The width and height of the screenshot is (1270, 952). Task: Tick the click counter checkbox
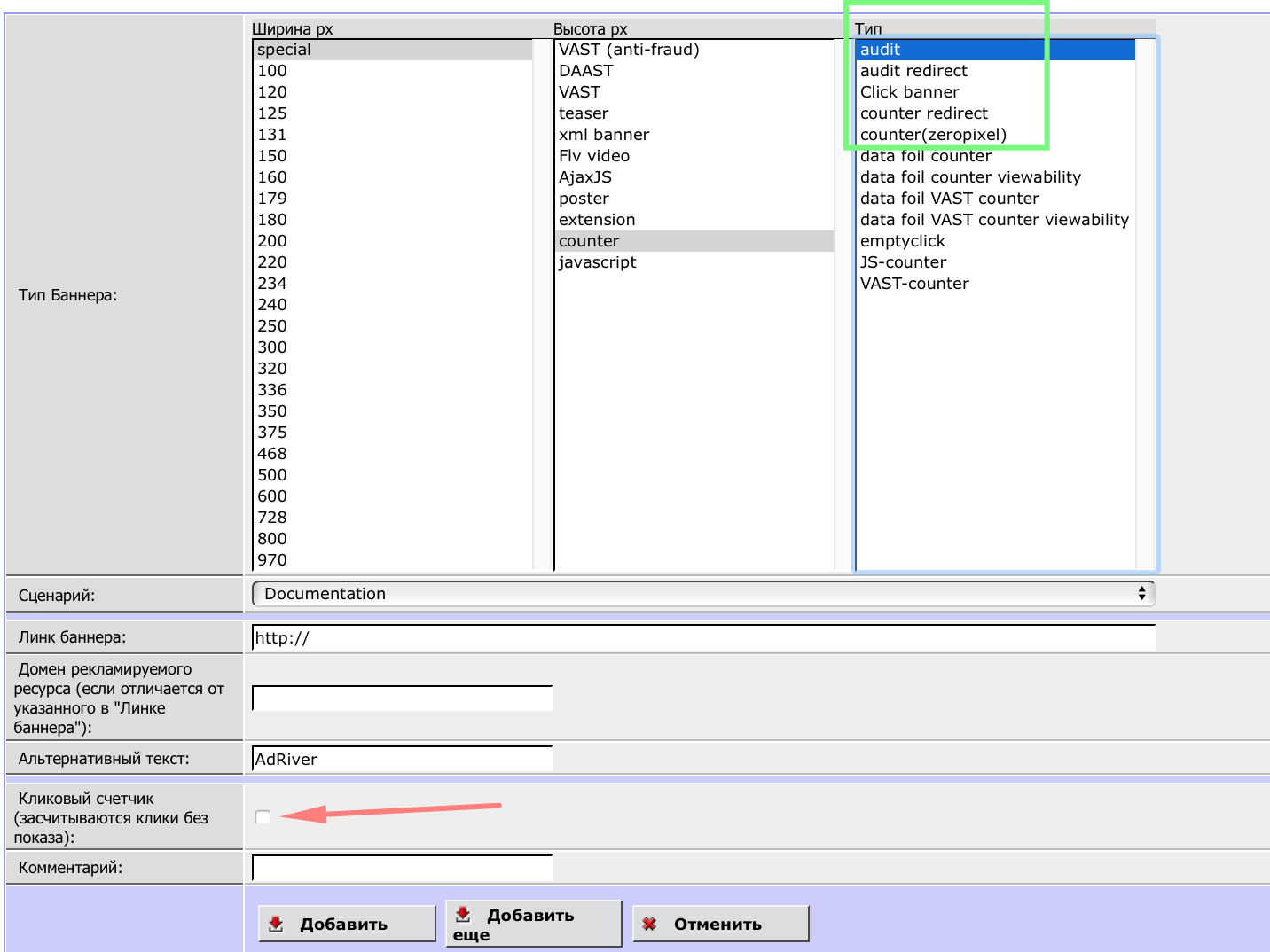pos(263,816)
